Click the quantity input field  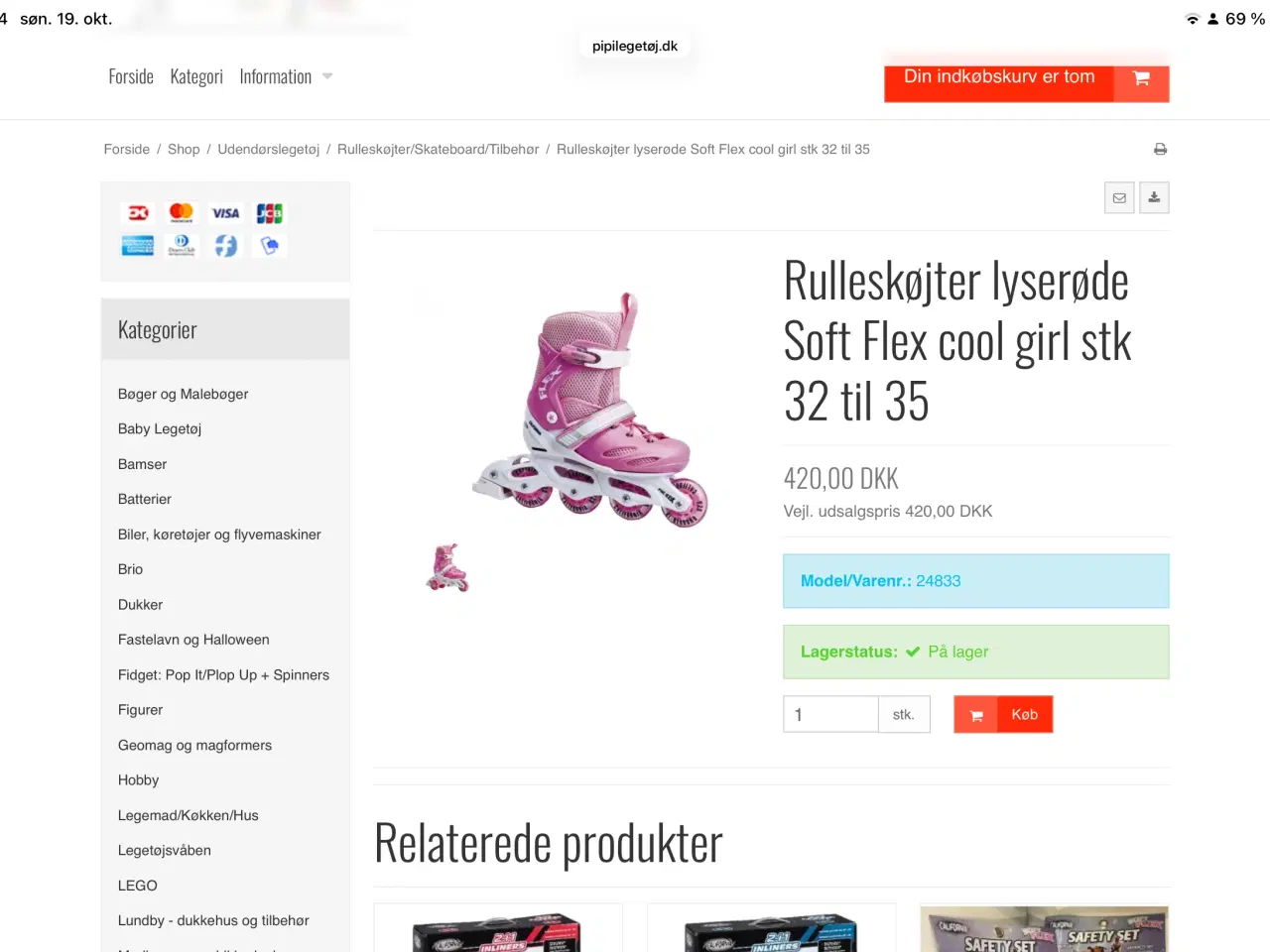tap(830, 714)
